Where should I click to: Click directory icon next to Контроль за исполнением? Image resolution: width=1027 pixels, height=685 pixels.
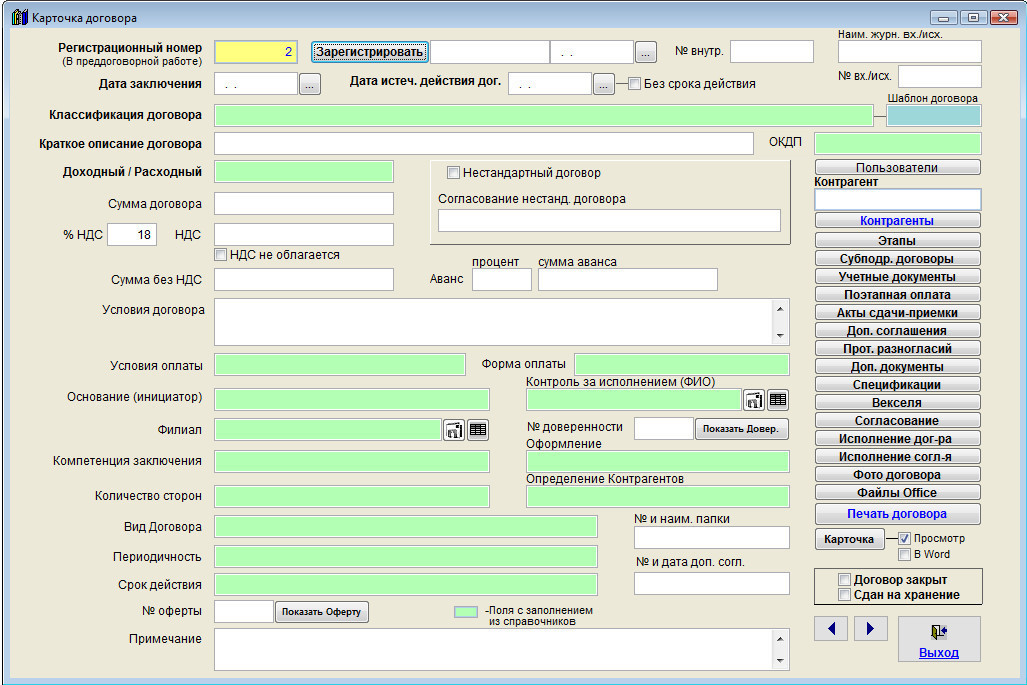coord(754,400)
